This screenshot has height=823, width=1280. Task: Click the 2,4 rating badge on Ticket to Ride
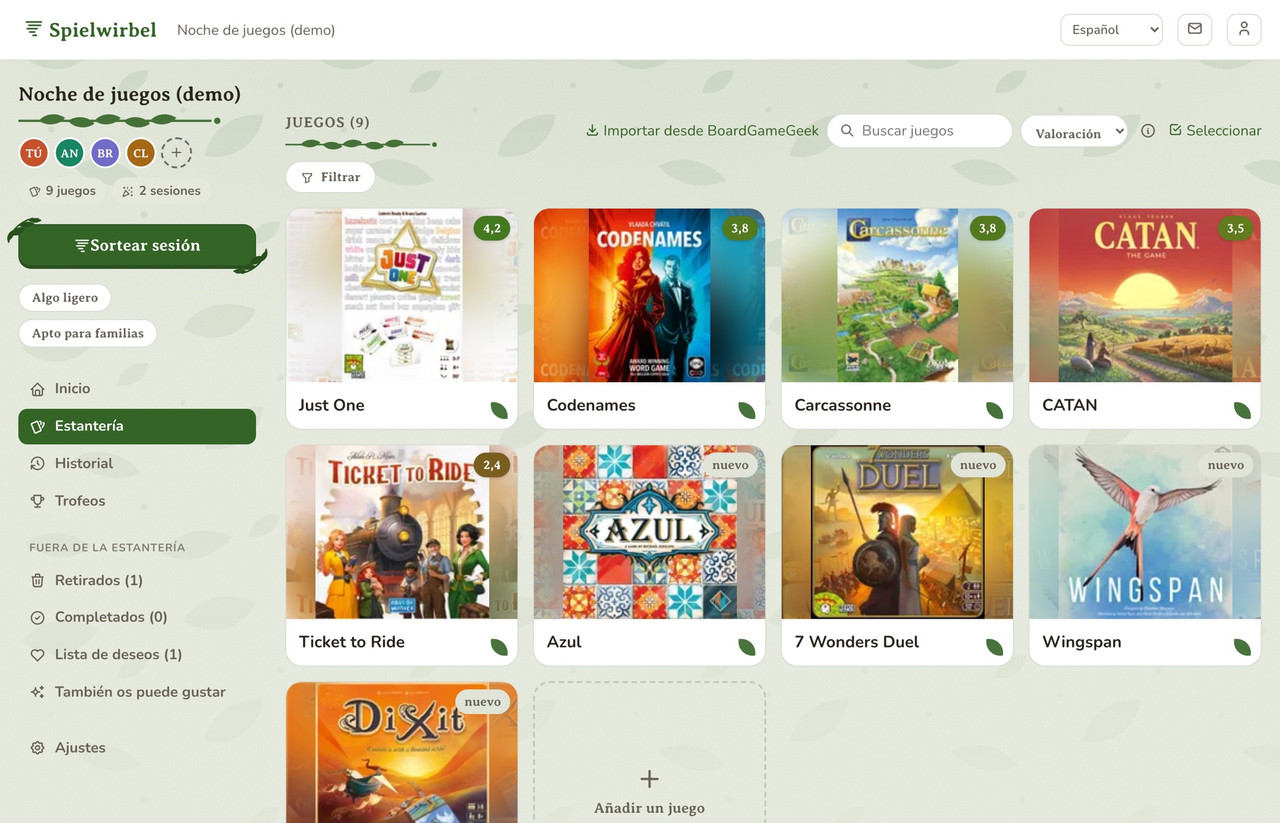492,465
